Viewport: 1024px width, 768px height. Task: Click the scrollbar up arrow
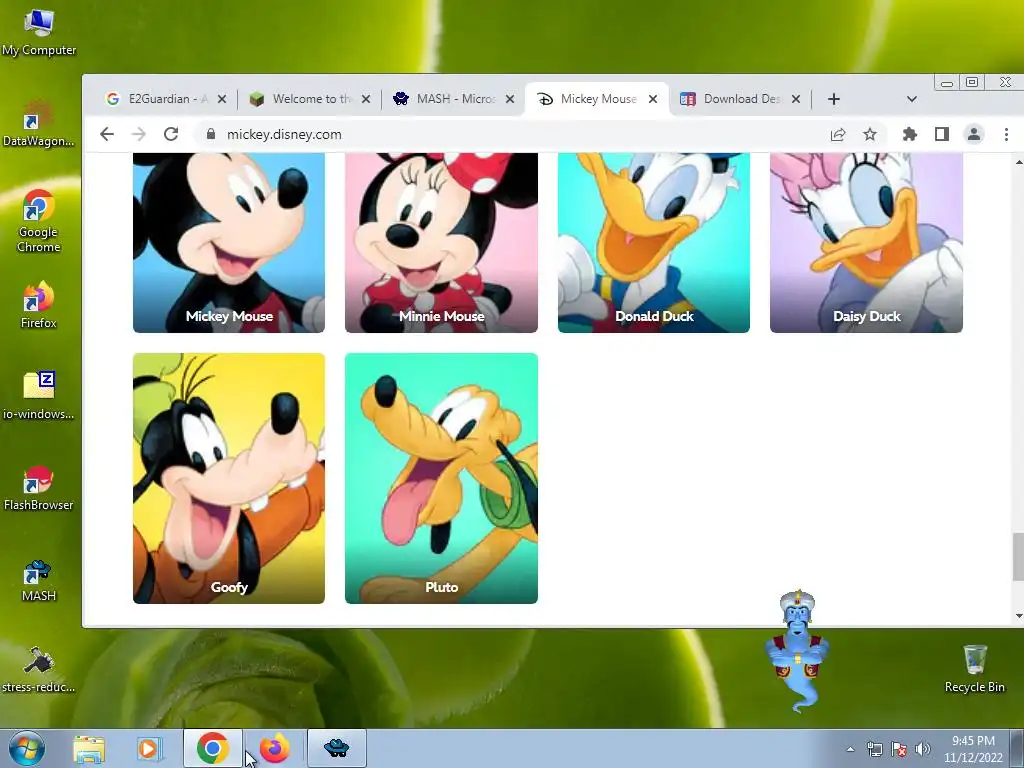tap(1019, 161)
